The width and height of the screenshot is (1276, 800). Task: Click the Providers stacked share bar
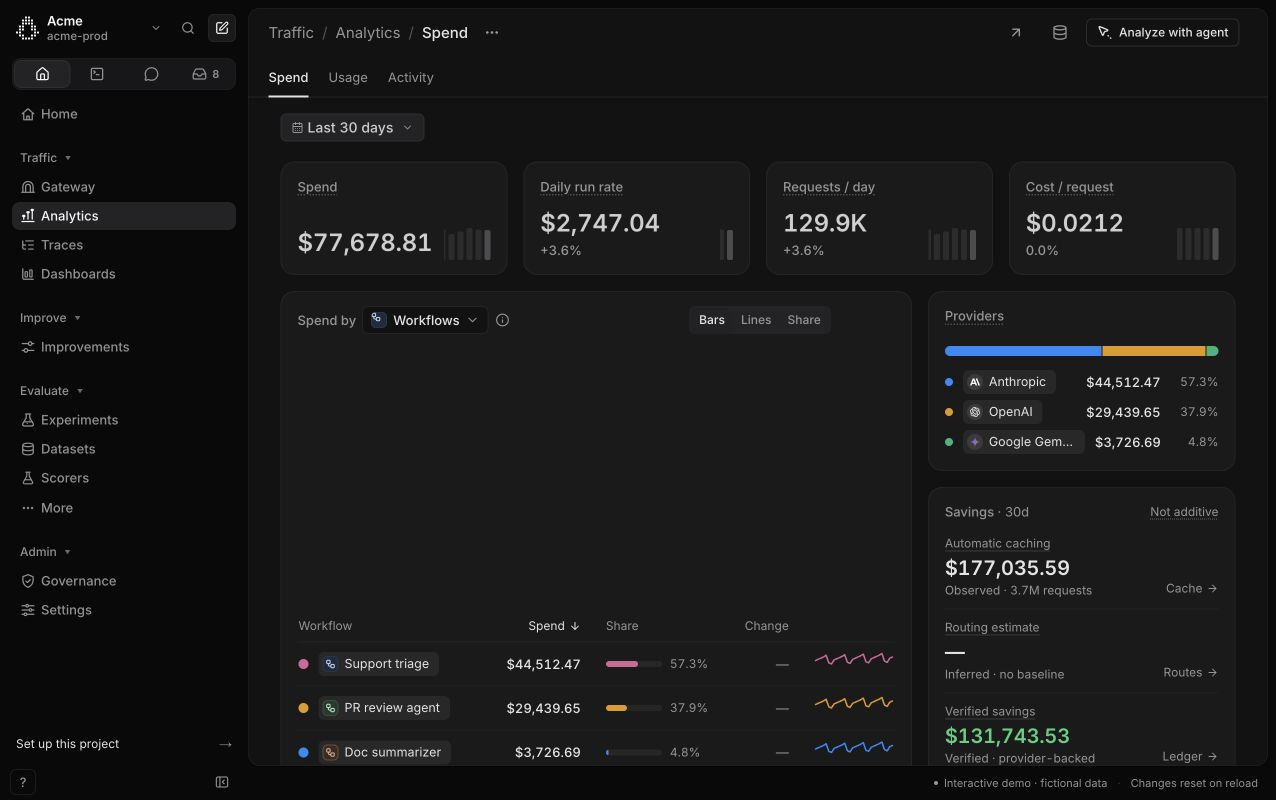[x=1081, y=351]
